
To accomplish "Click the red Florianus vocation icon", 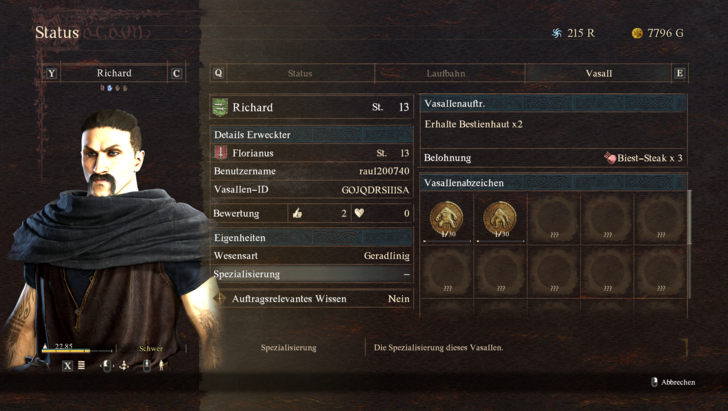I will click(221, 153).
